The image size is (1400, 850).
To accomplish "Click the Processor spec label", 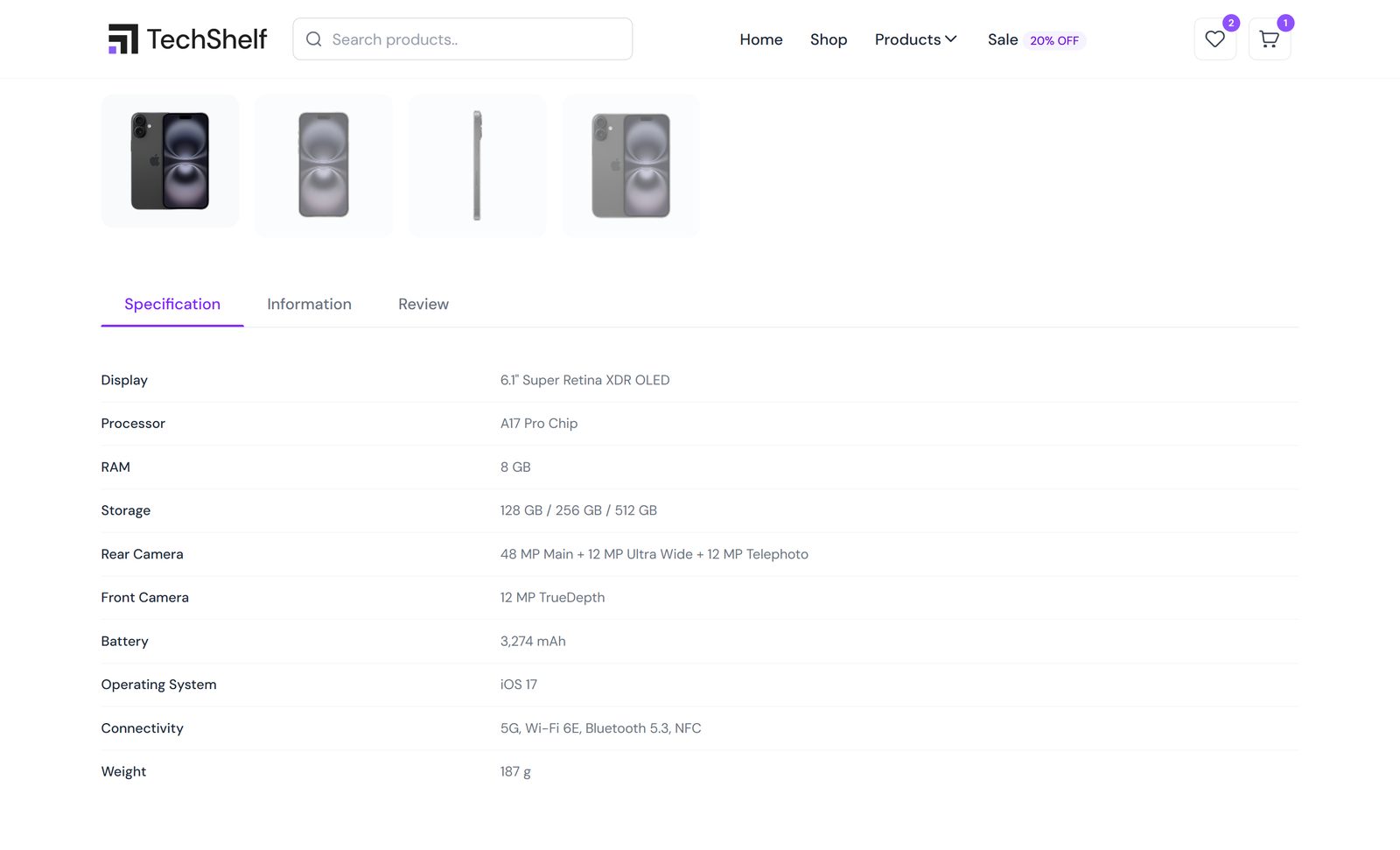I will click(133, 424).
